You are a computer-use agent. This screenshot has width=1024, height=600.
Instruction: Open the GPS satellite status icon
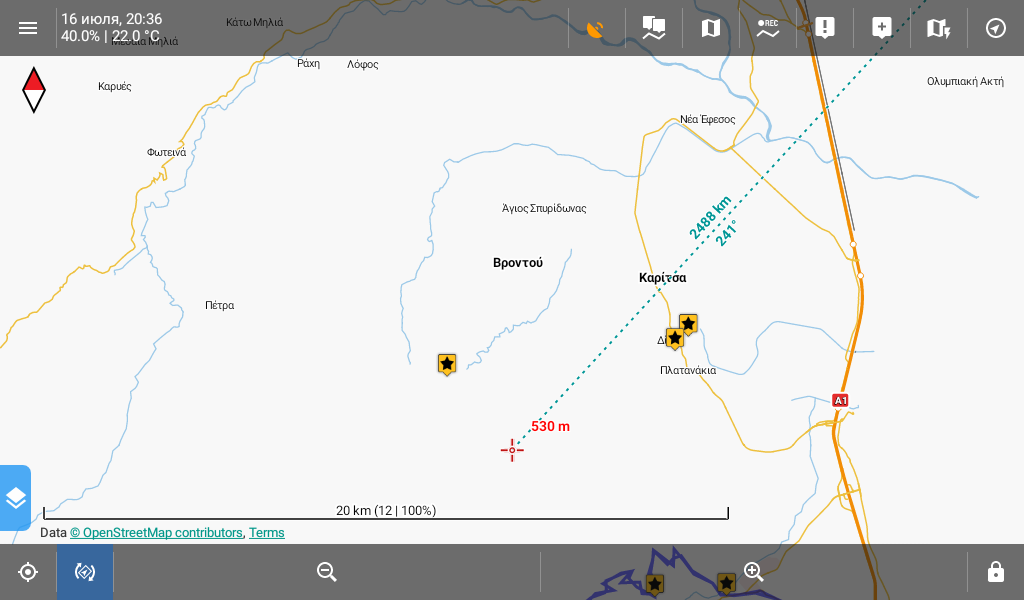[596, 28]
